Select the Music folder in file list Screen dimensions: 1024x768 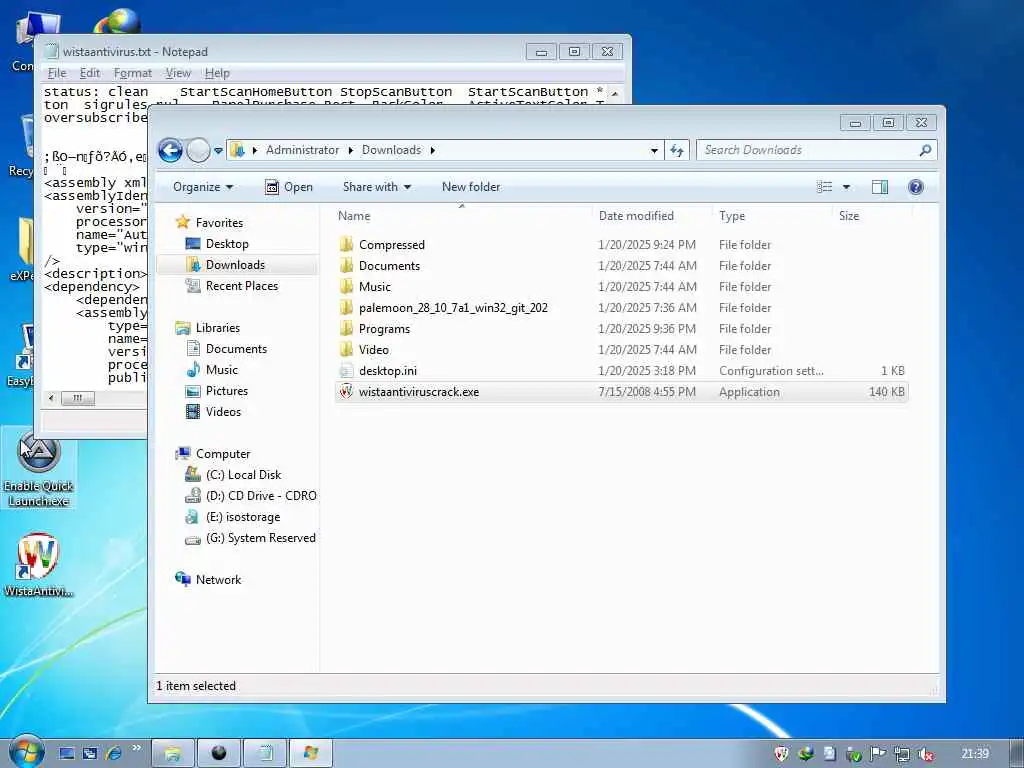375,287
